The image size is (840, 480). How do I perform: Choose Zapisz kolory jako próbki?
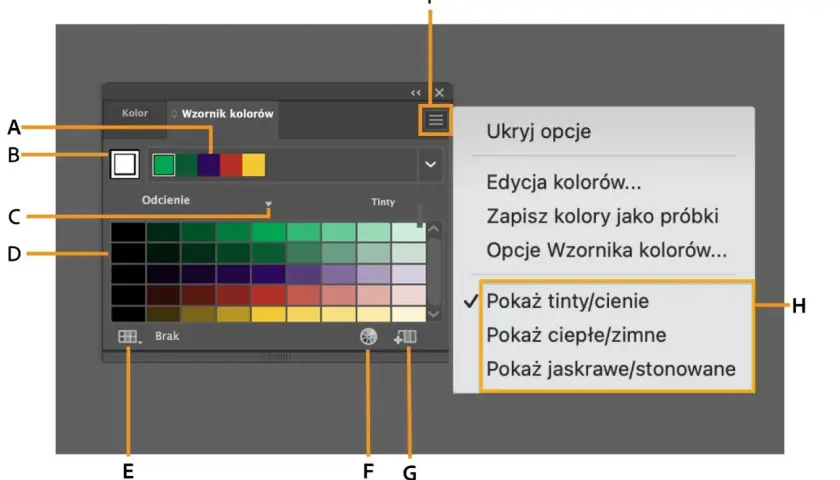[602, 216]
